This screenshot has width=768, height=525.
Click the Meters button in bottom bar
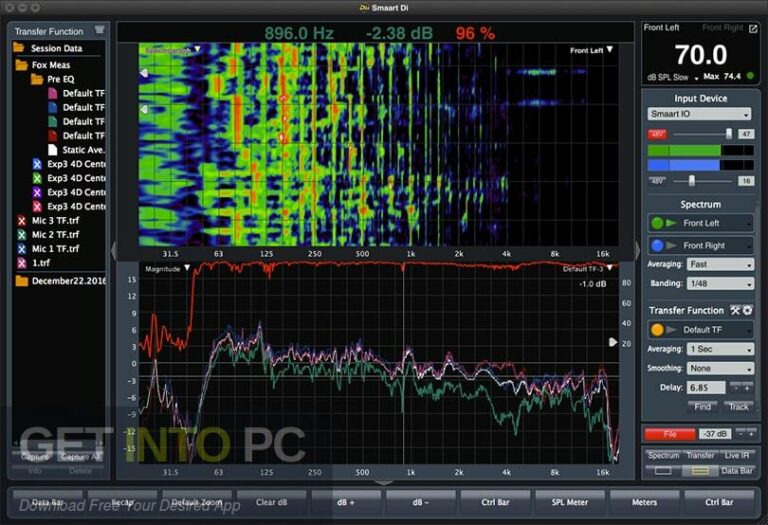pyautogui.click(x=644, y=502)
